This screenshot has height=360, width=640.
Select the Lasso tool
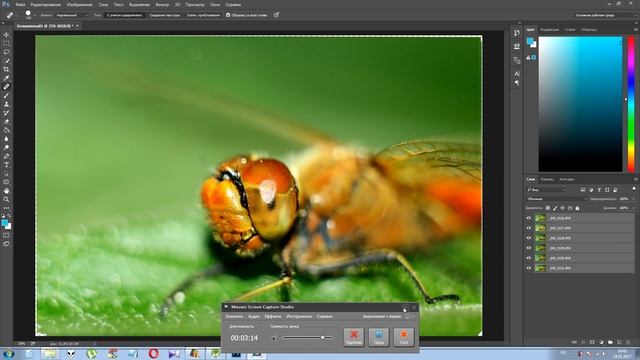tap(6, 52)
